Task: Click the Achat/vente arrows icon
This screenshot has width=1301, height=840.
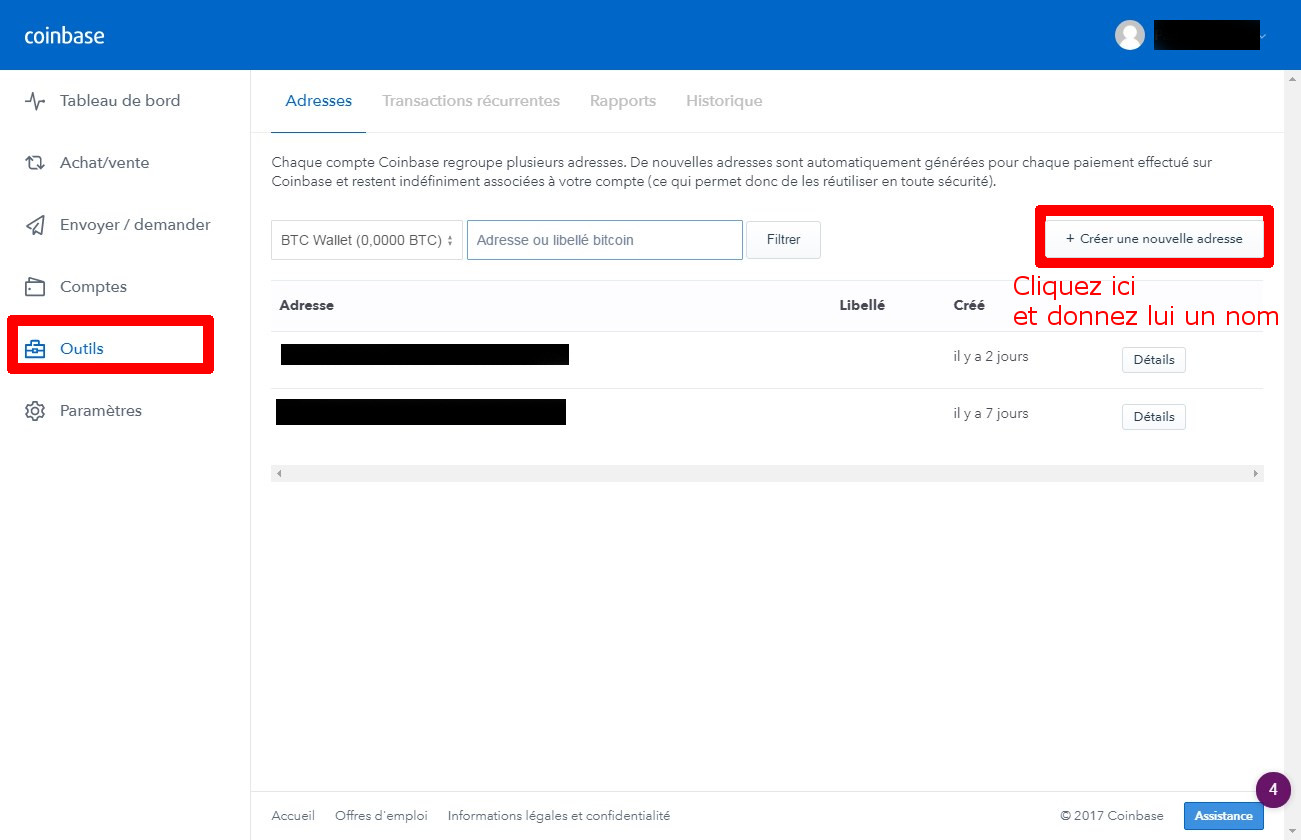Action: click(35, 163)
